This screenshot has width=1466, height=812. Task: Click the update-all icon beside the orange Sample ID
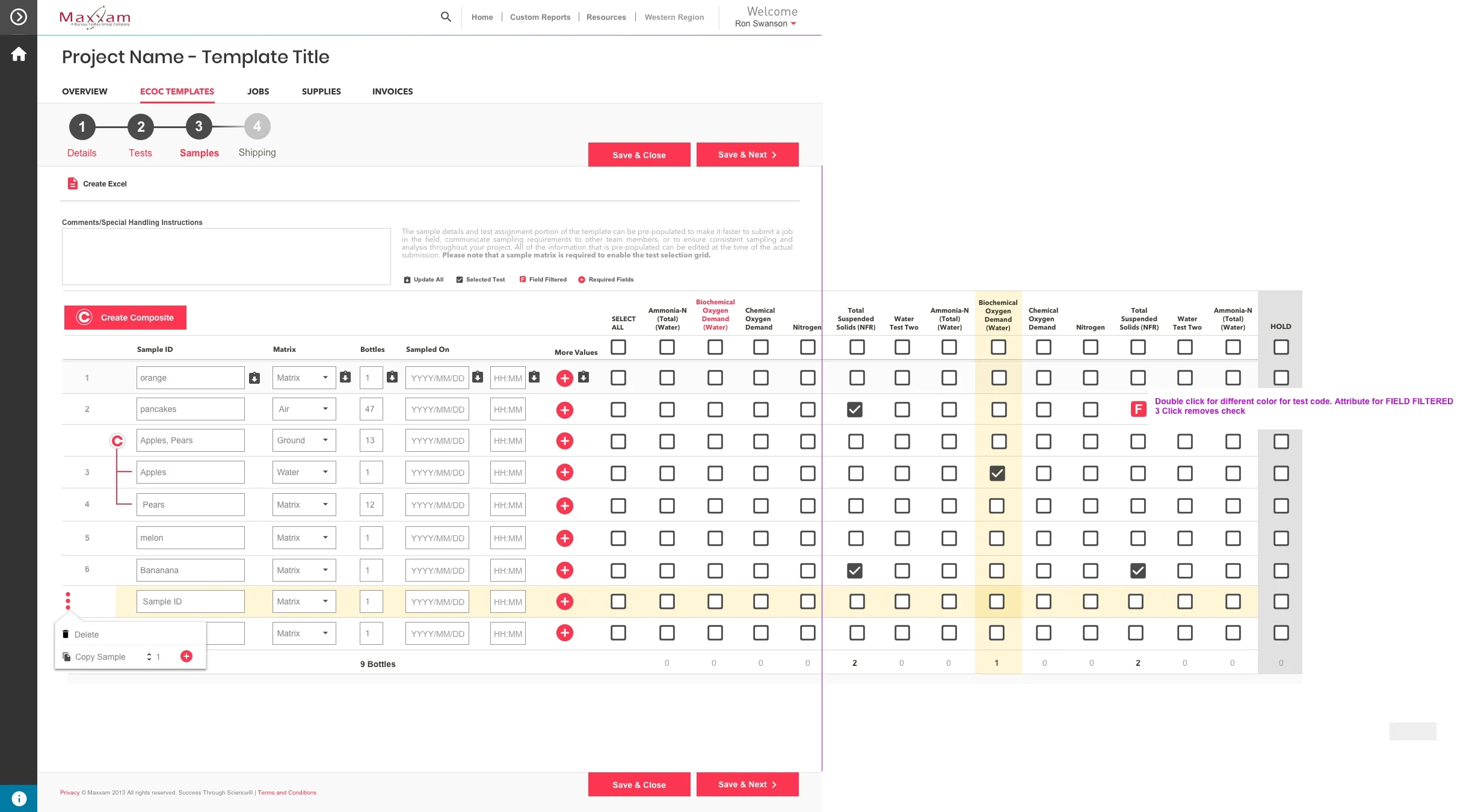pyautogui.click(x=254, y=378)
